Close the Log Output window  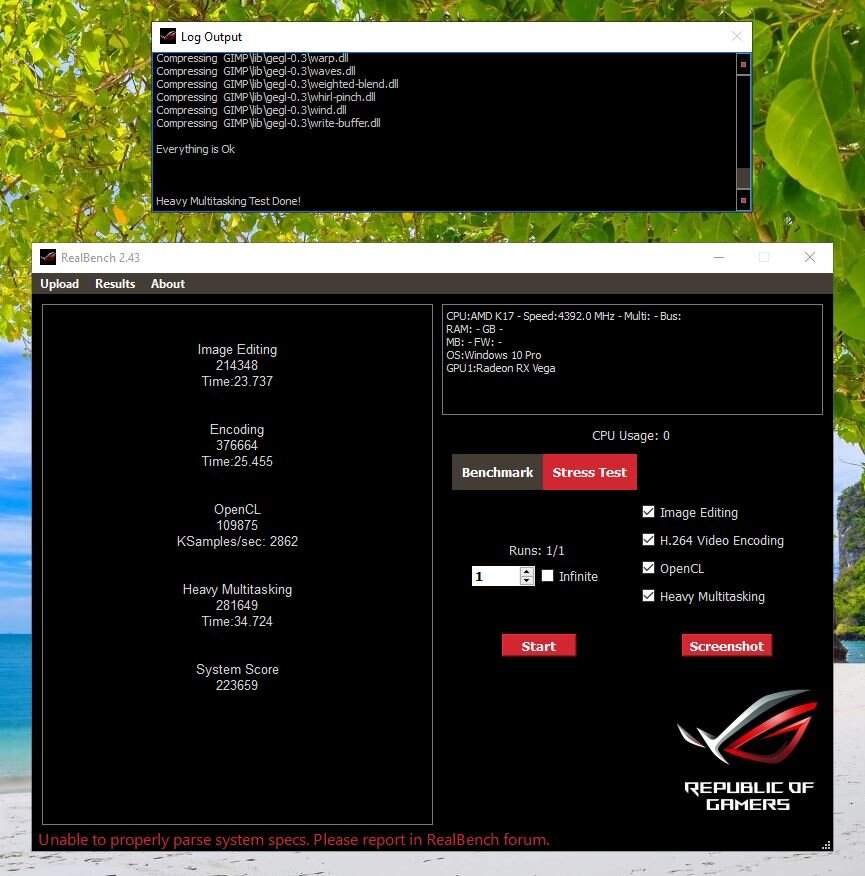pyautogui.click(x=736, y=36)
